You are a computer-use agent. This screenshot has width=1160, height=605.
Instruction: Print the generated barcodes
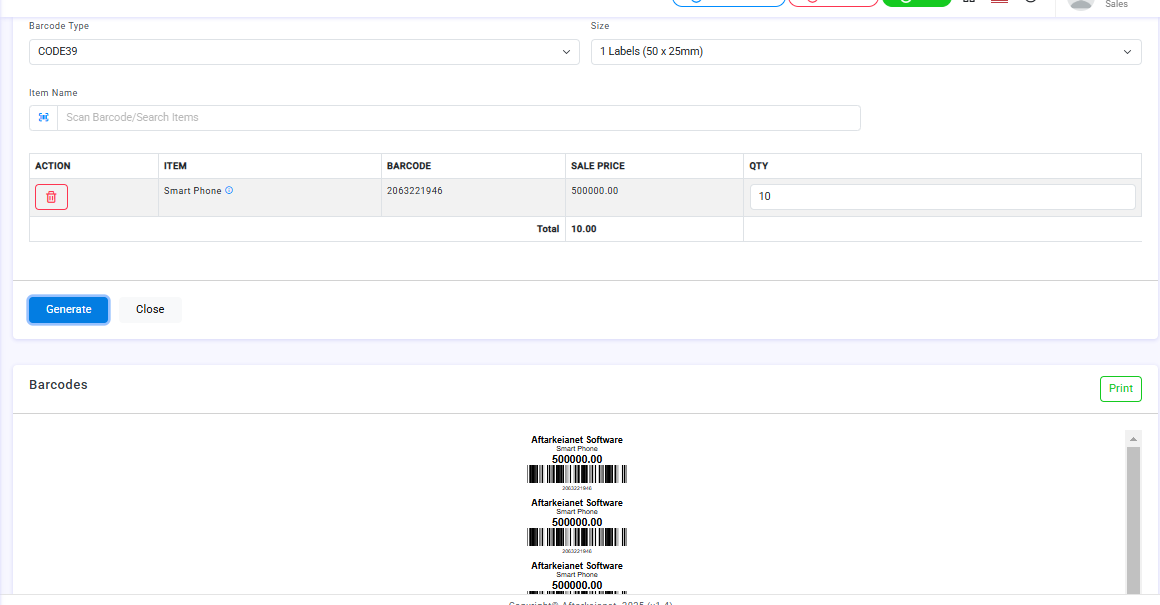coord(1120,389)
